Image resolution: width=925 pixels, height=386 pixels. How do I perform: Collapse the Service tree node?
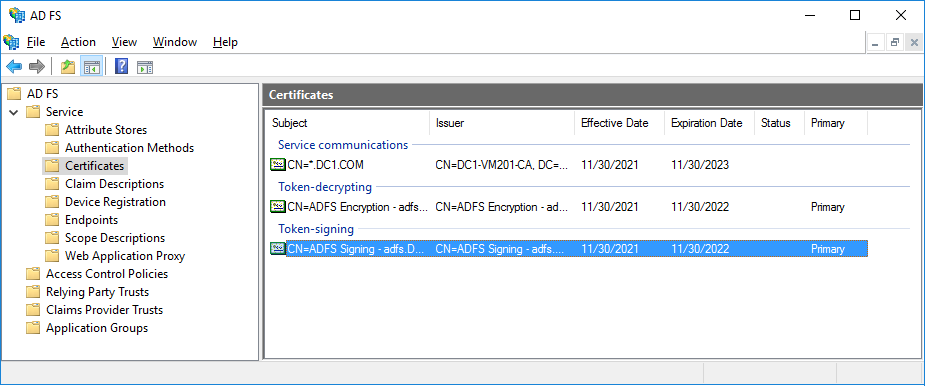click(x=14, y=112)
